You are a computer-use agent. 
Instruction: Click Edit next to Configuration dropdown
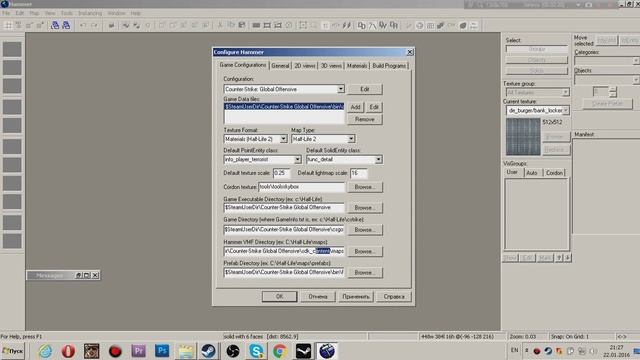pyautogui.click(x=365, y=89)
